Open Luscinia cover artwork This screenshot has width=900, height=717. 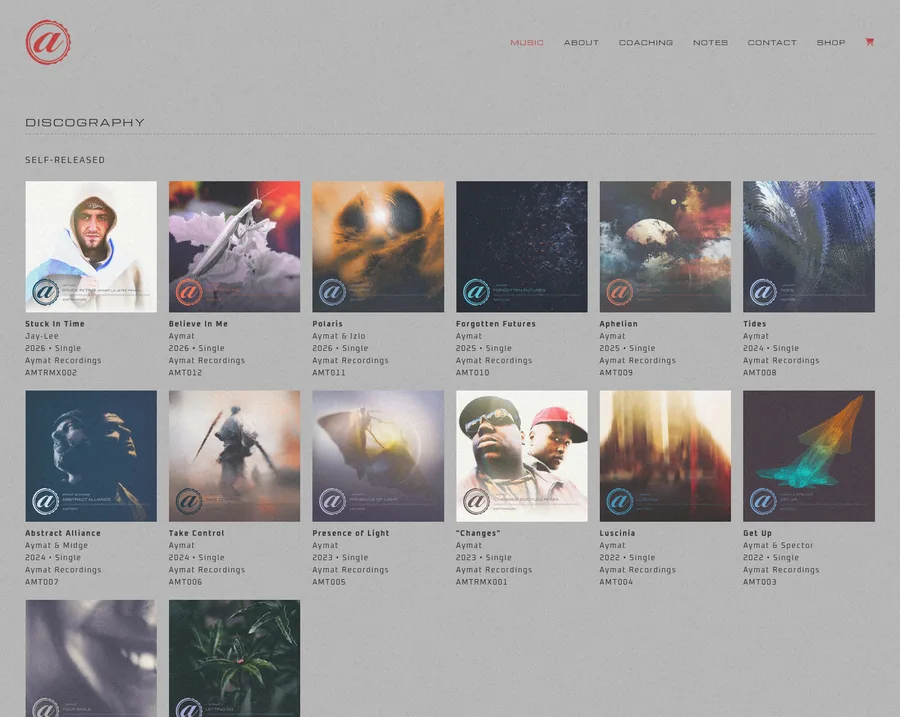click(x=665, y=456)
